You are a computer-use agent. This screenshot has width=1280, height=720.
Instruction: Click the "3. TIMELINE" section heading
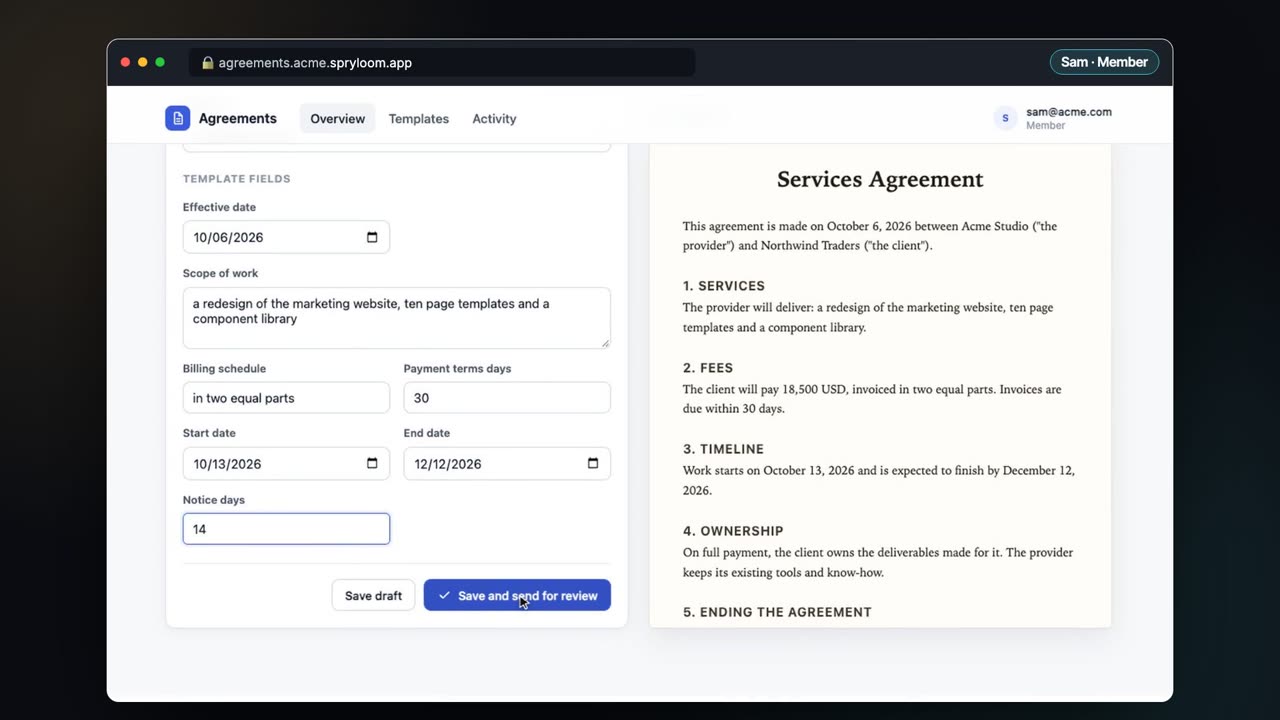pos(723,449)
